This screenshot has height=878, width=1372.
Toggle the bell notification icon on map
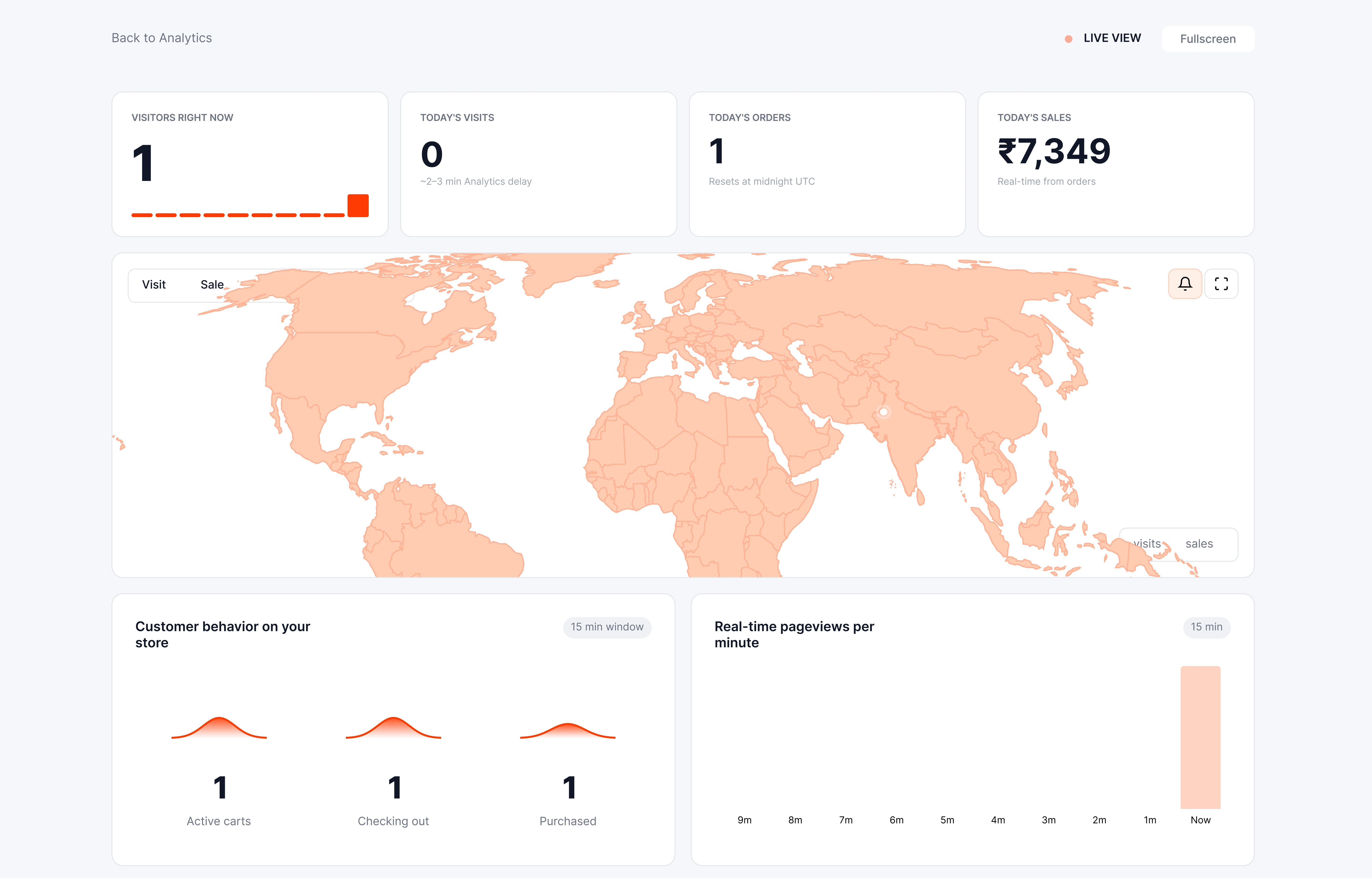tap(1185, 284)
